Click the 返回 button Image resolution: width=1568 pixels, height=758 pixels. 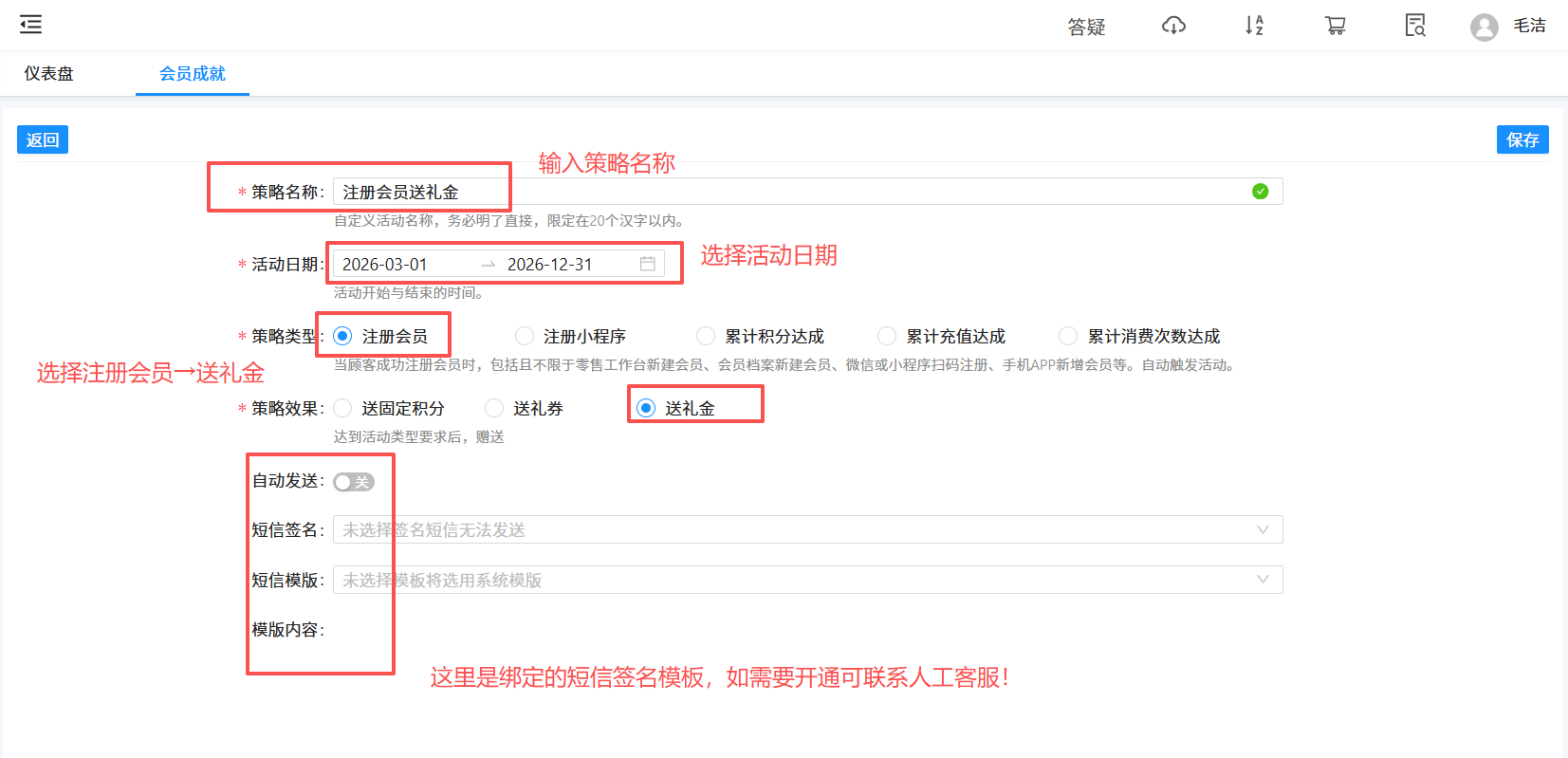click(x=43, y=139)
